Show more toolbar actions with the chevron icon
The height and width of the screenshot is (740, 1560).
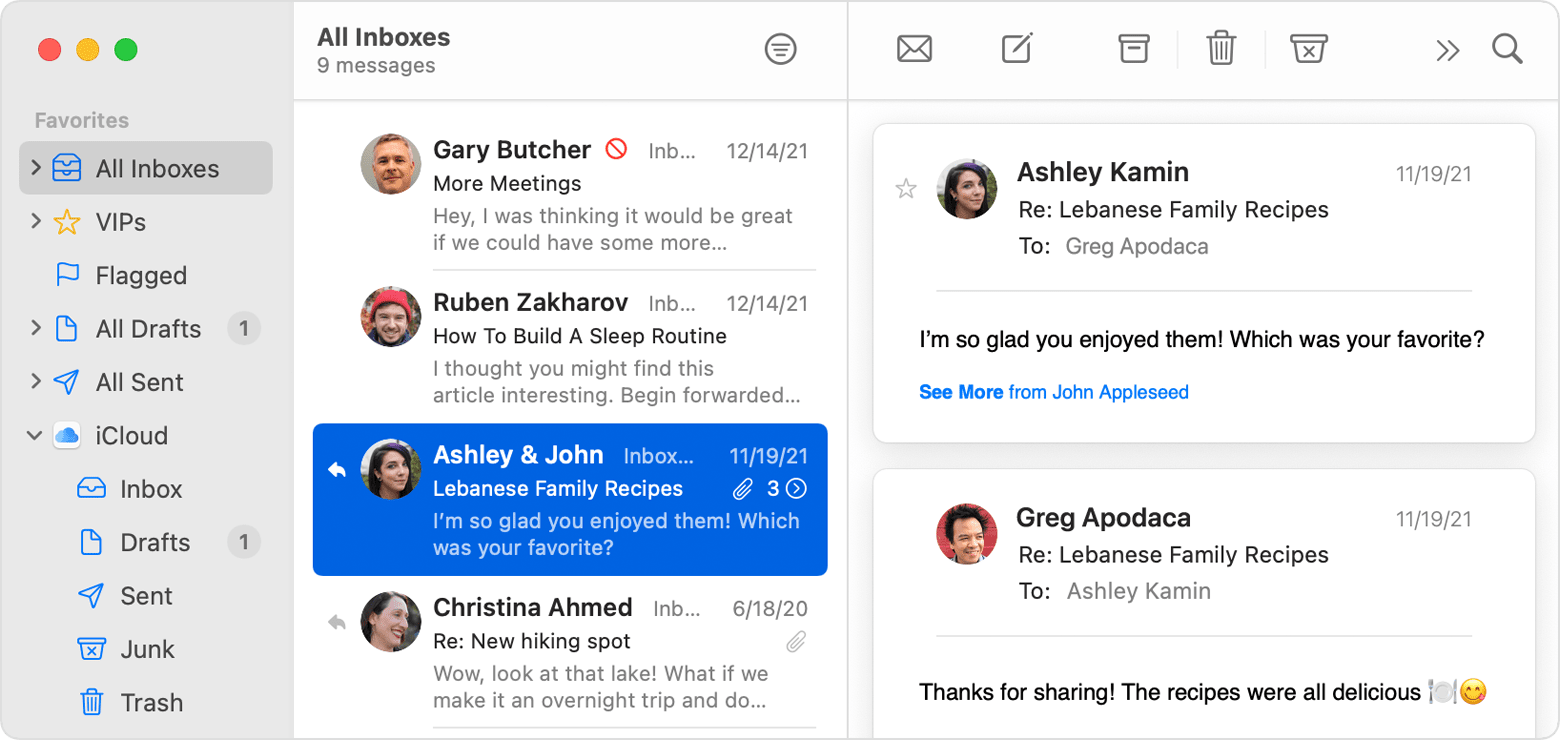point(1447,48)
